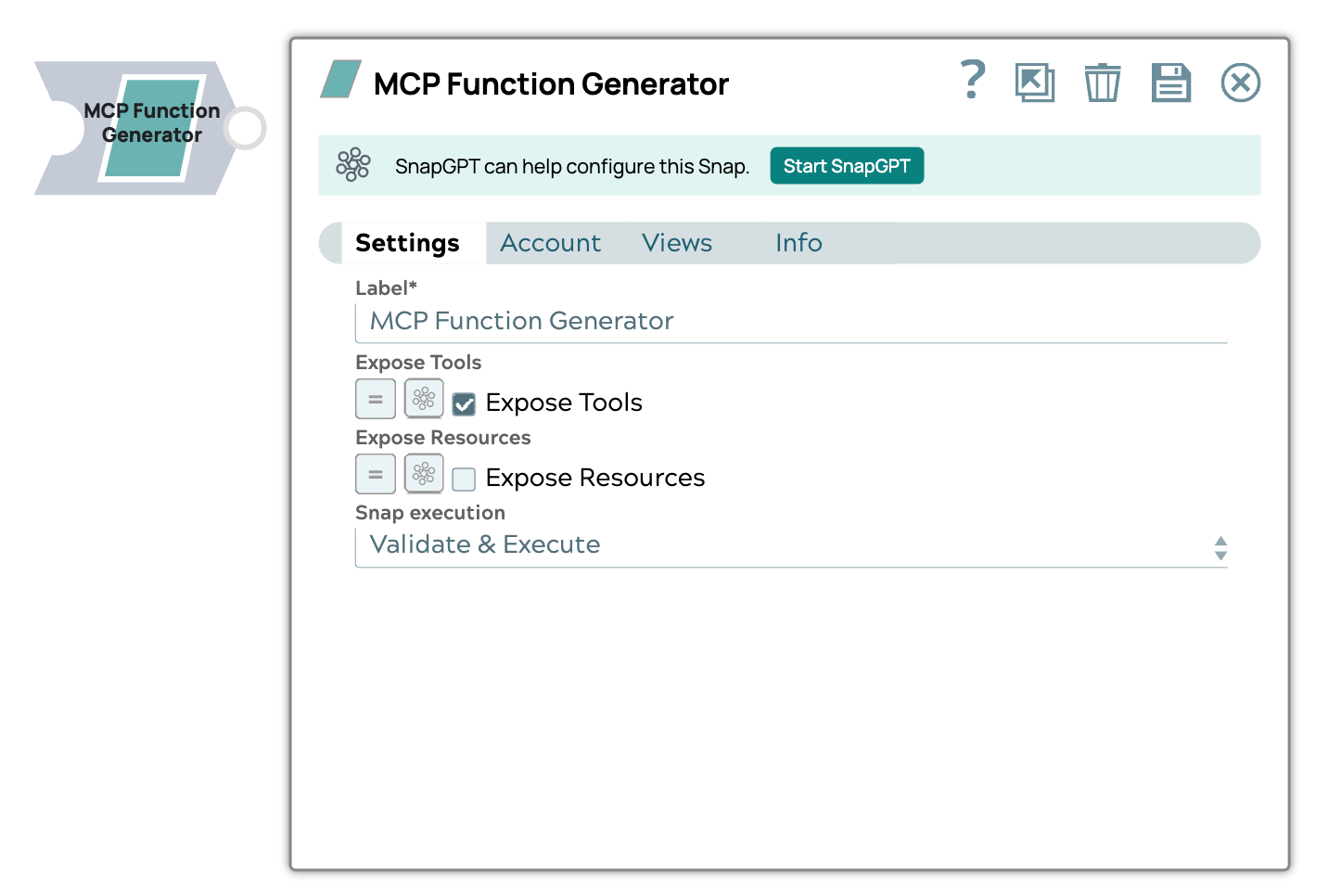Toggle expression mode for Expose Tools

(376, 399)
